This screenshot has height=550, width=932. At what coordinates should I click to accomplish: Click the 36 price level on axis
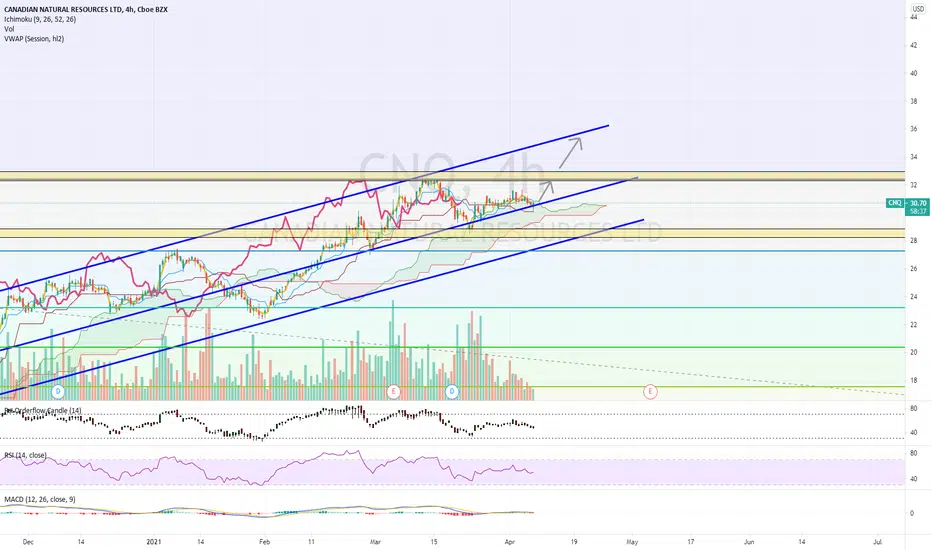click(x=914, y=129)
